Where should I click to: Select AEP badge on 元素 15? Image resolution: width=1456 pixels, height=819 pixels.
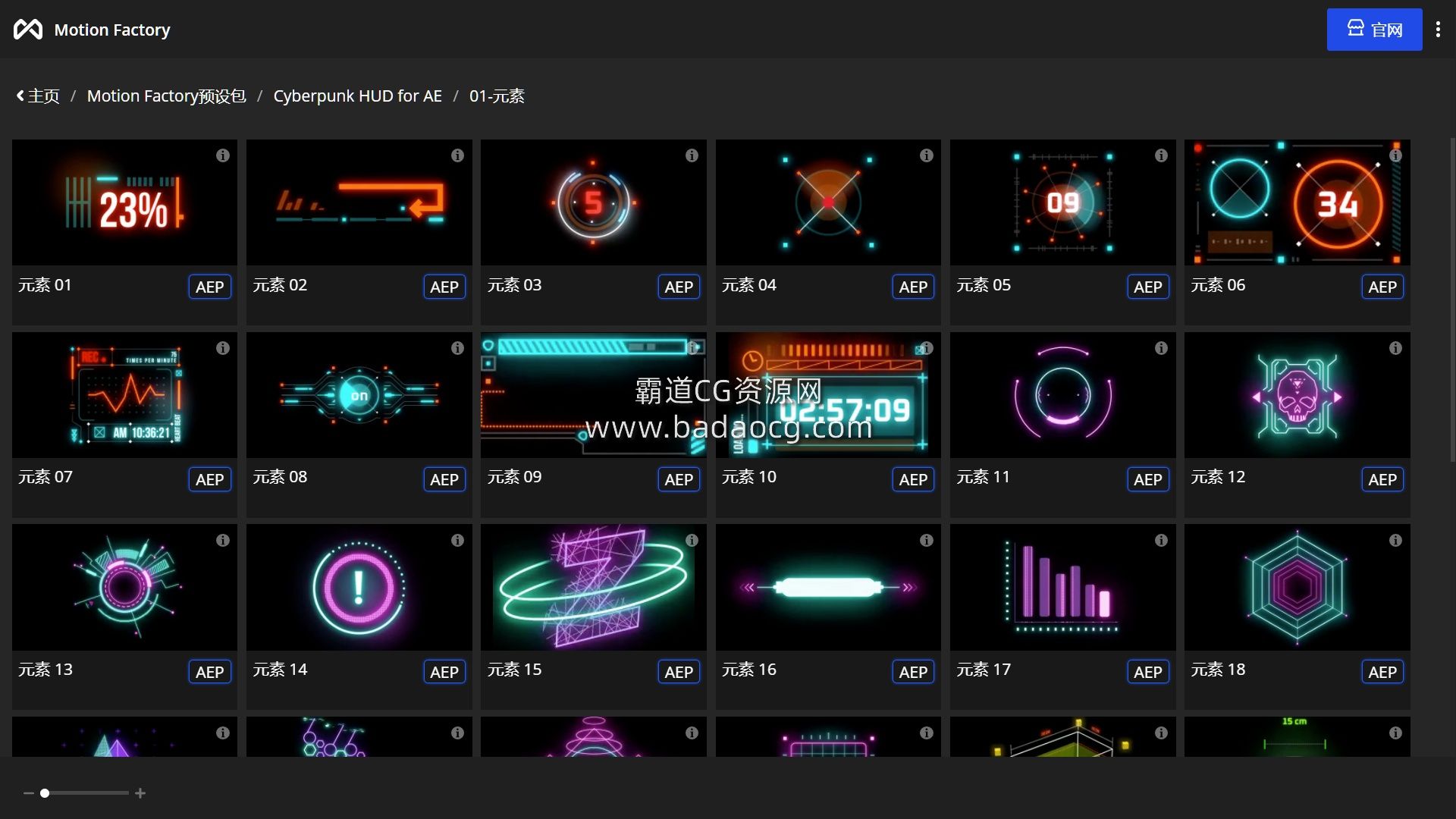point(679,672)
